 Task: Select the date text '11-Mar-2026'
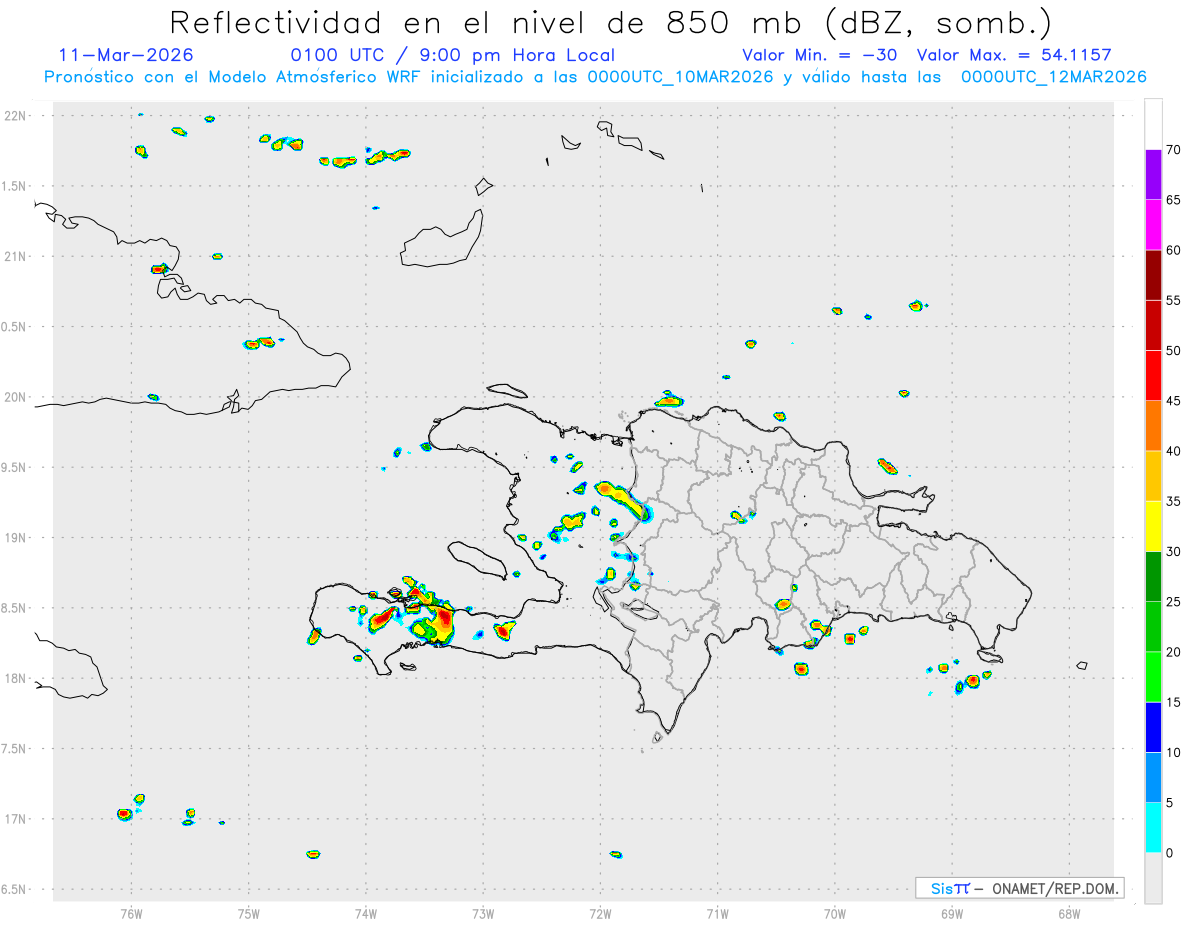click(x=126, y=55)
